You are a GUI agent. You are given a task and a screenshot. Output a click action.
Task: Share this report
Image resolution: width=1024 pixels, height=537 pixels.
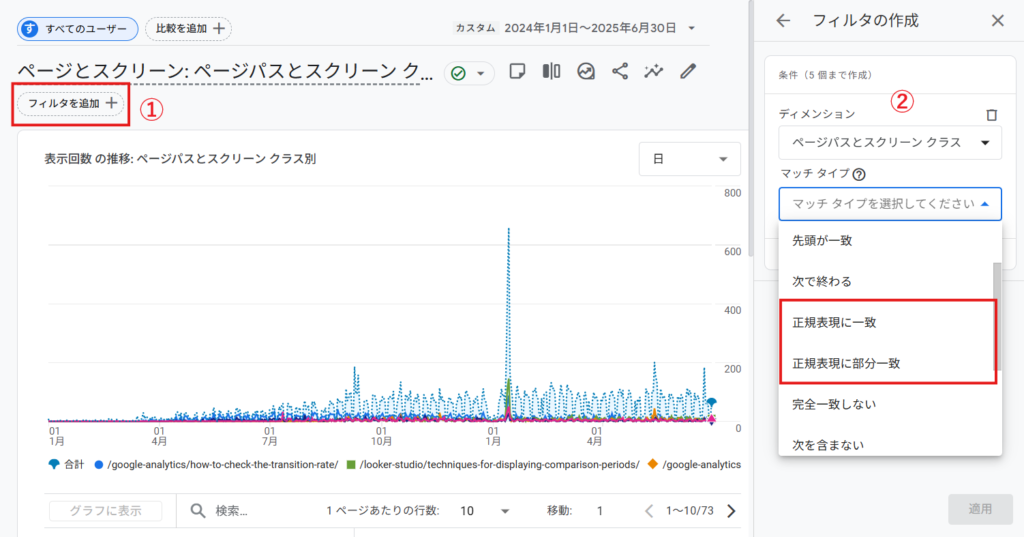(x=620, y=71)
